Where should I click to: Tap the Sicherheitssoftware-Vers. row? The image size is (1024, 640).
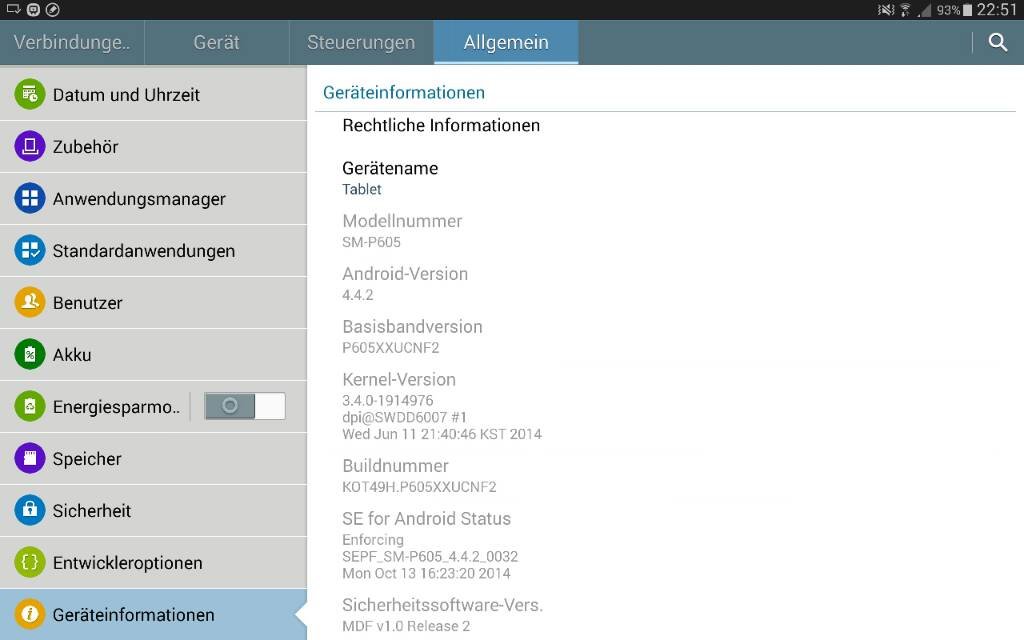(x=665, y=615)
